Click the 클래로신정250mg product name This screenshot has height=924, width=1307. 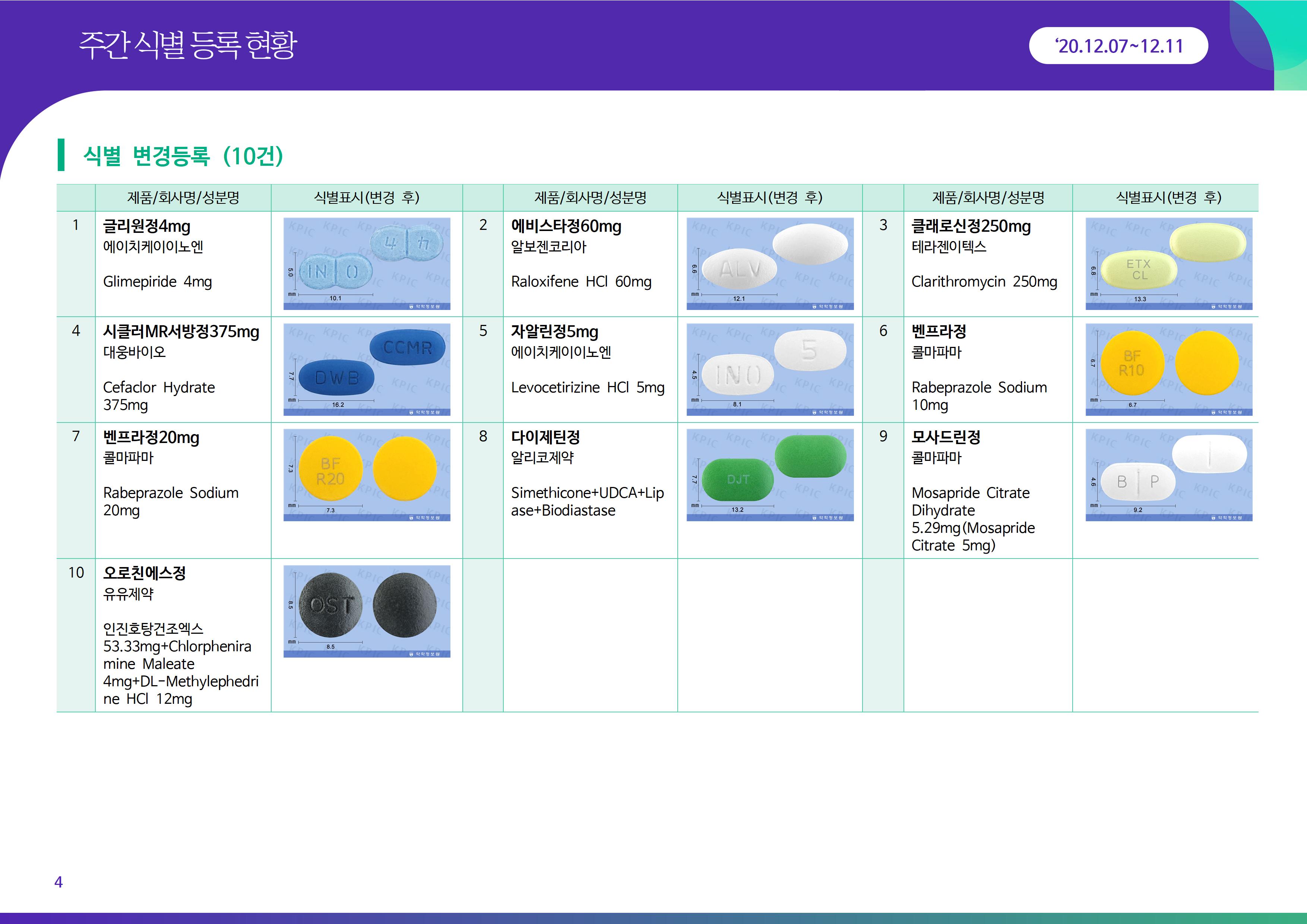tap(971, 226)
